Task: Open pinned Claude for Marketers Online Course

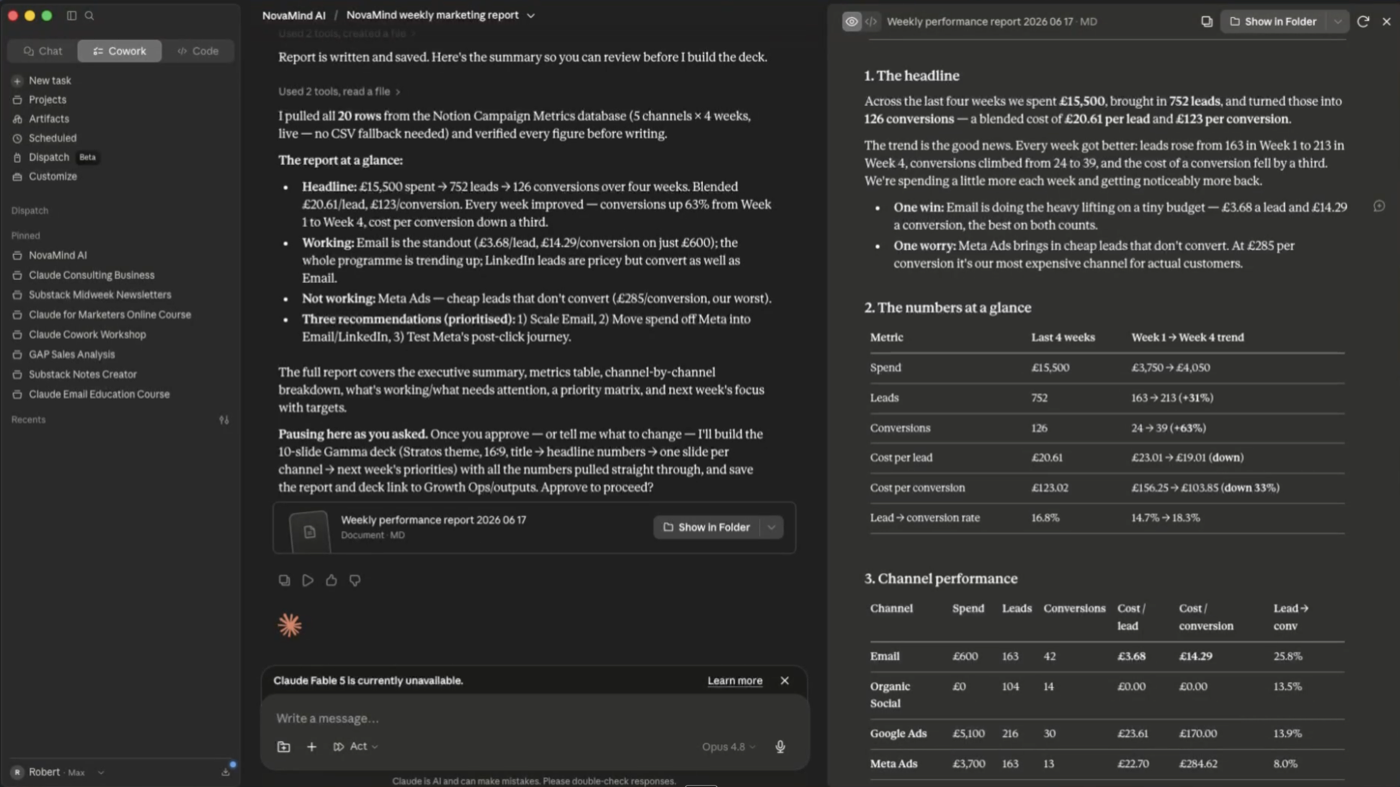Action: [x=110, y=315]
